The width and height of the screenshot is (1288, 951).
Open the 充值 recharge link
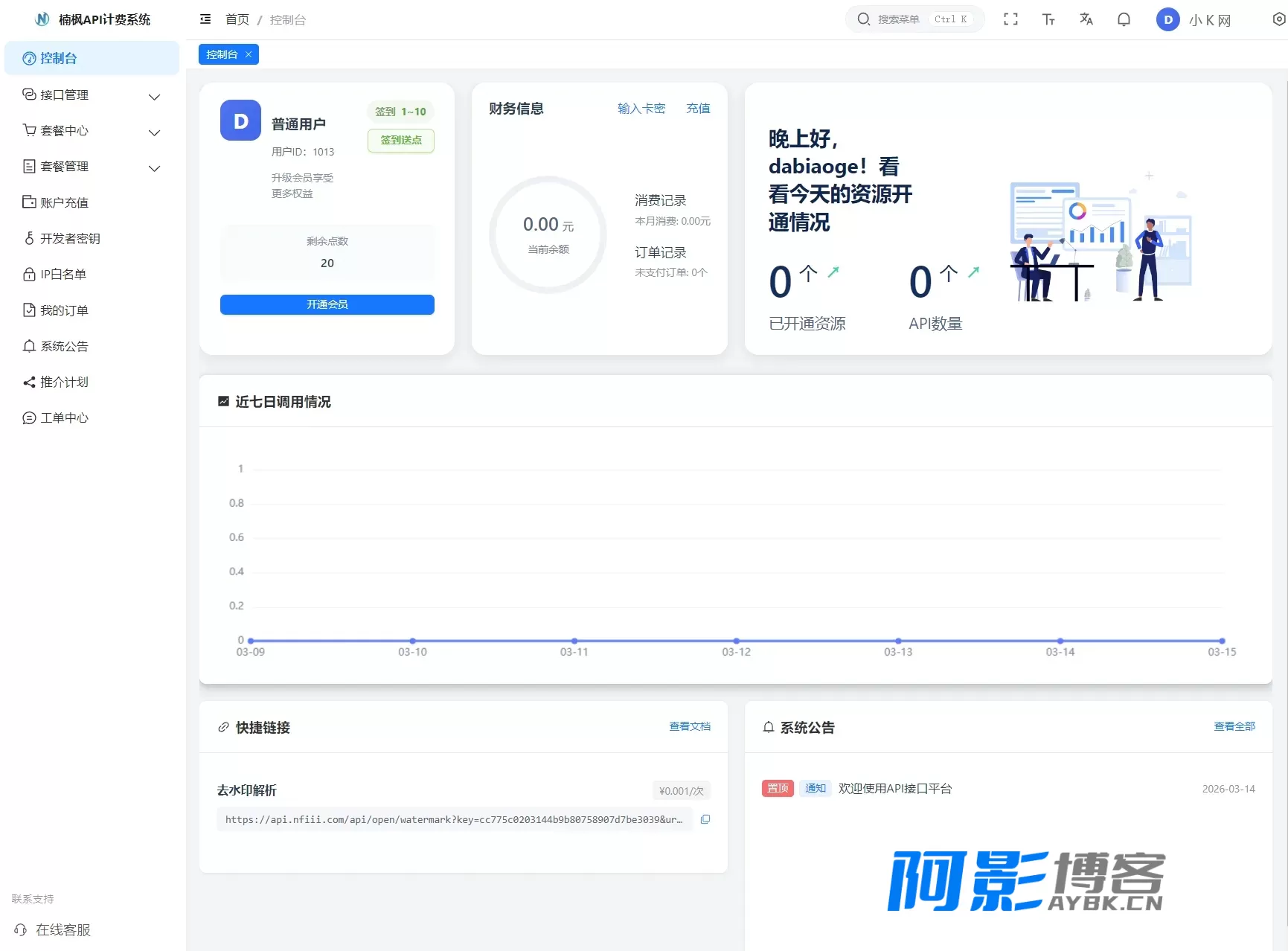point(697,109)
